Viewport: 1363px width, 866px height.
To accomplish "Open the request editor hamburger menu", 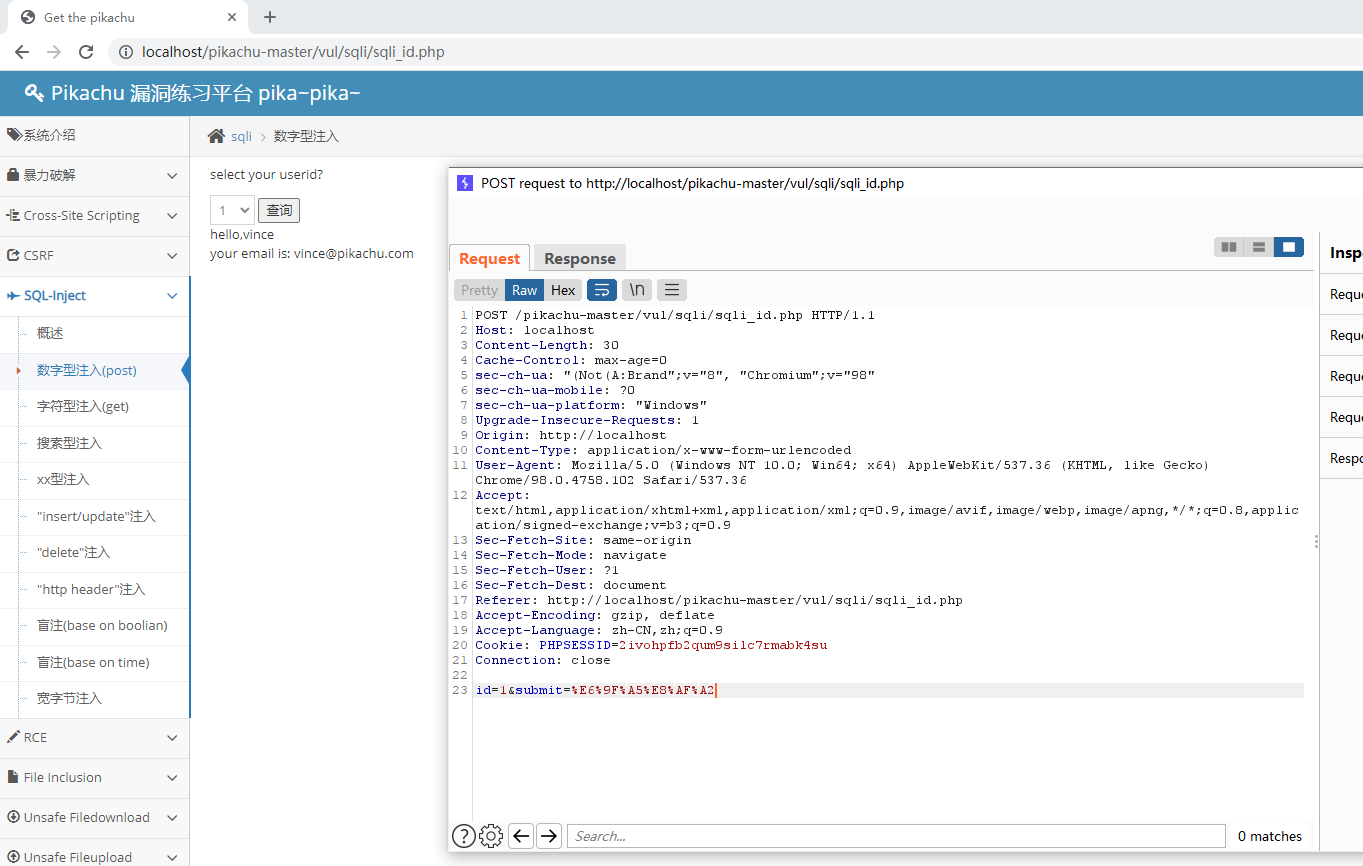I will pyautogui.click(x=672, y=290).
